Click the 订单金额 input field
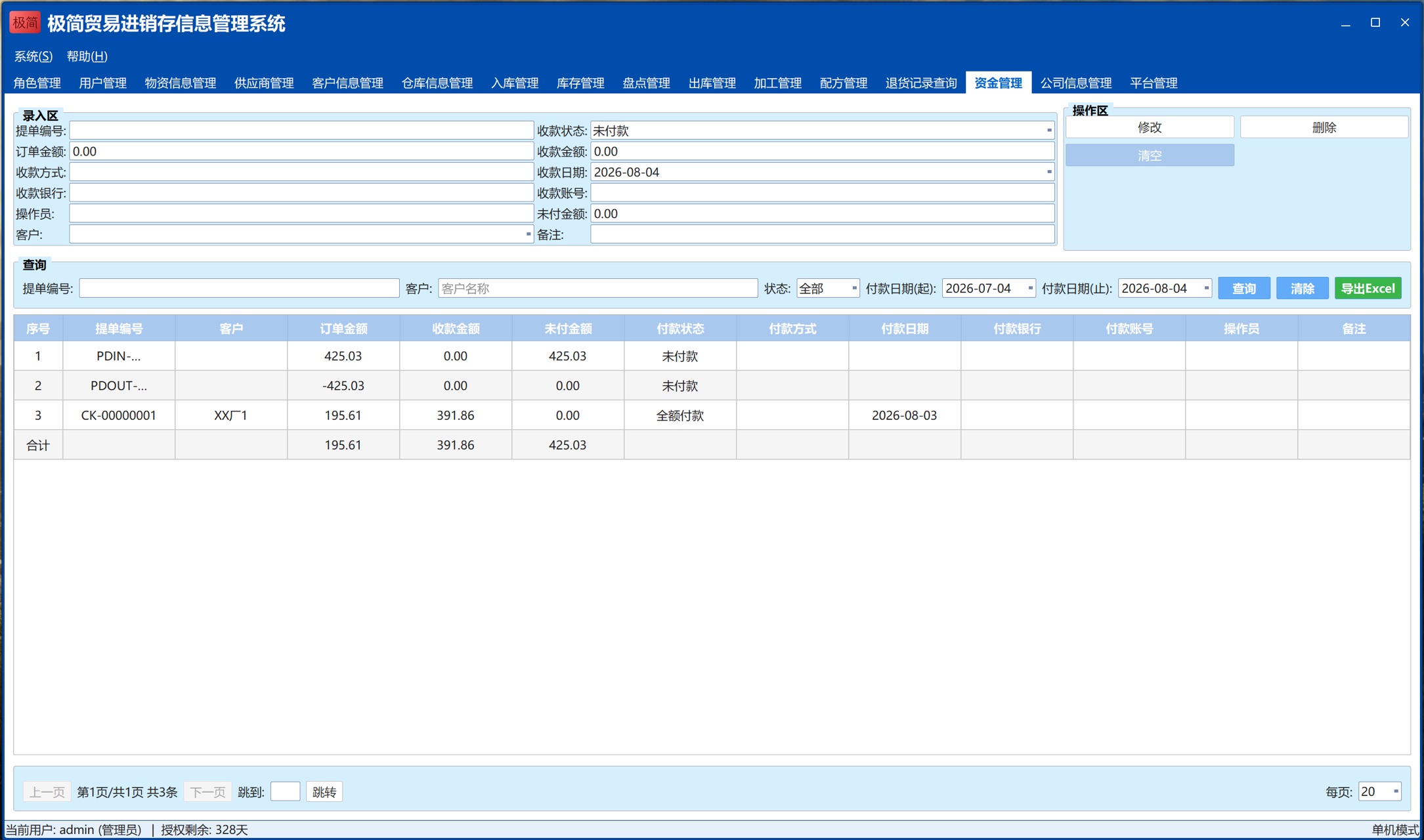The width and height of the screenshot is (1424, 840). point(301,152)
